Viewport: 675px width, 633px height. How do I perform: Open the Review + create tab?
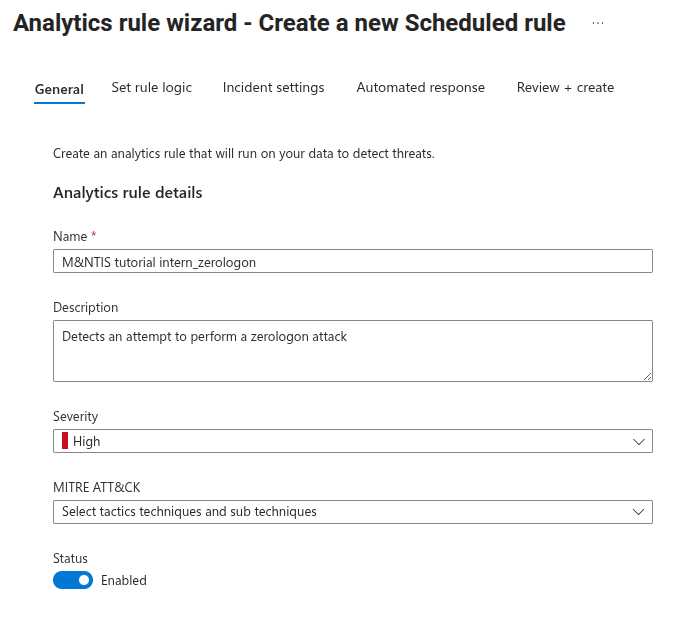[x=565, y=87]
